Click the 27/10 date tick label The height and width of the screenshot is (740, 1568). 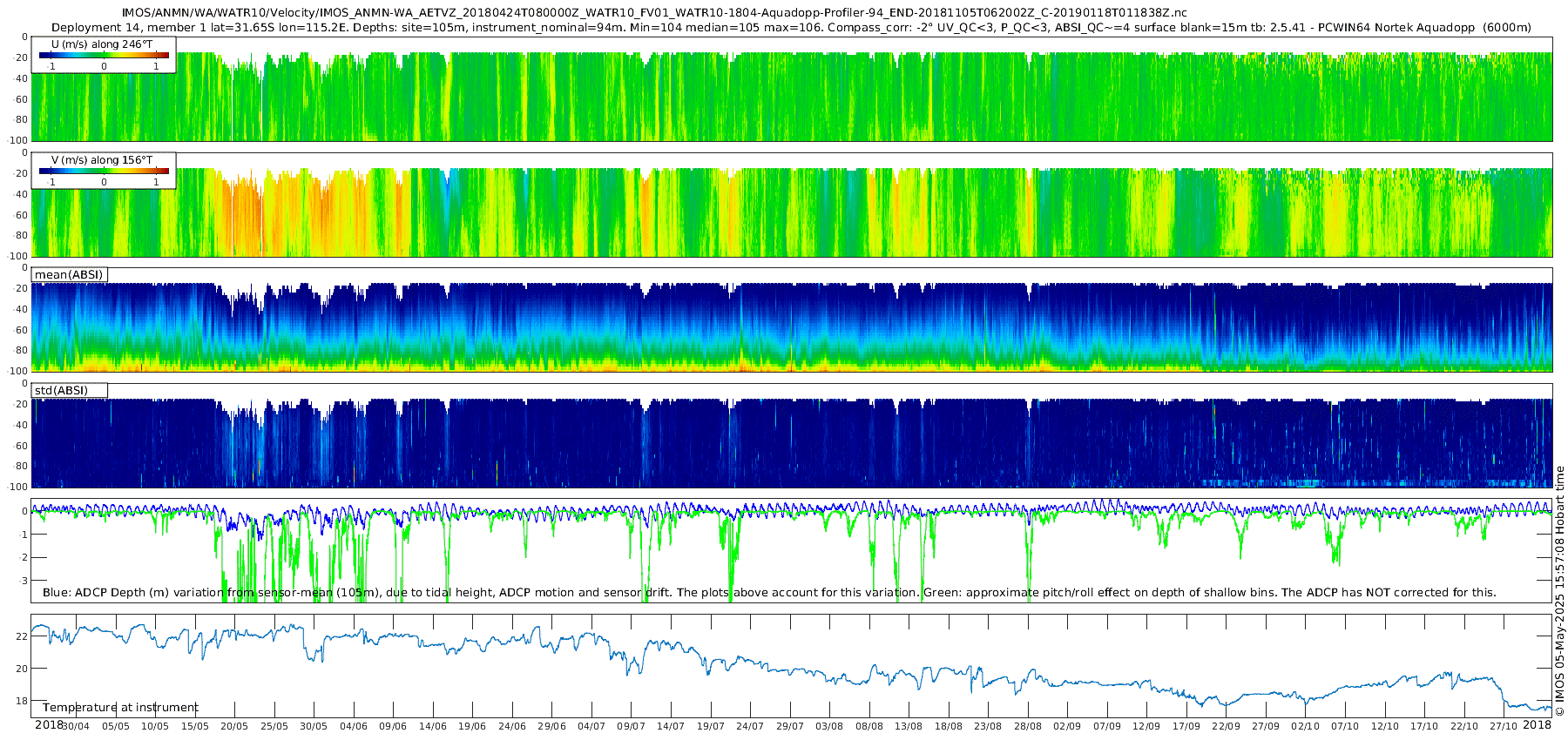(x=1503, y=726)
